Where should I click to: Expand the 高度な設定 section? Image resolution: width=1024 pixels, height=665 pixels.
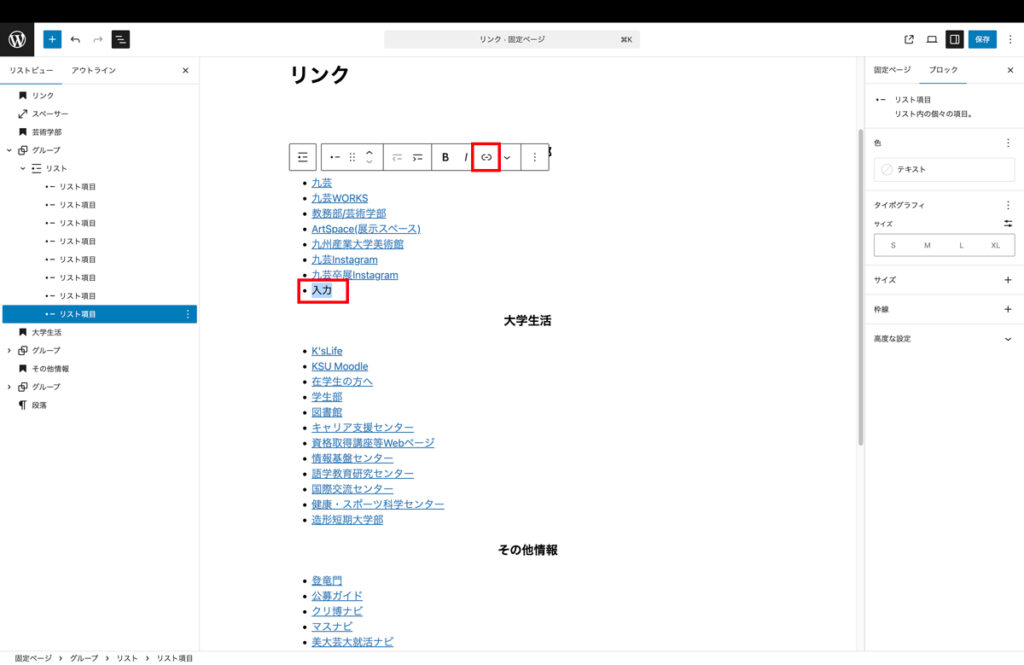1007,339
